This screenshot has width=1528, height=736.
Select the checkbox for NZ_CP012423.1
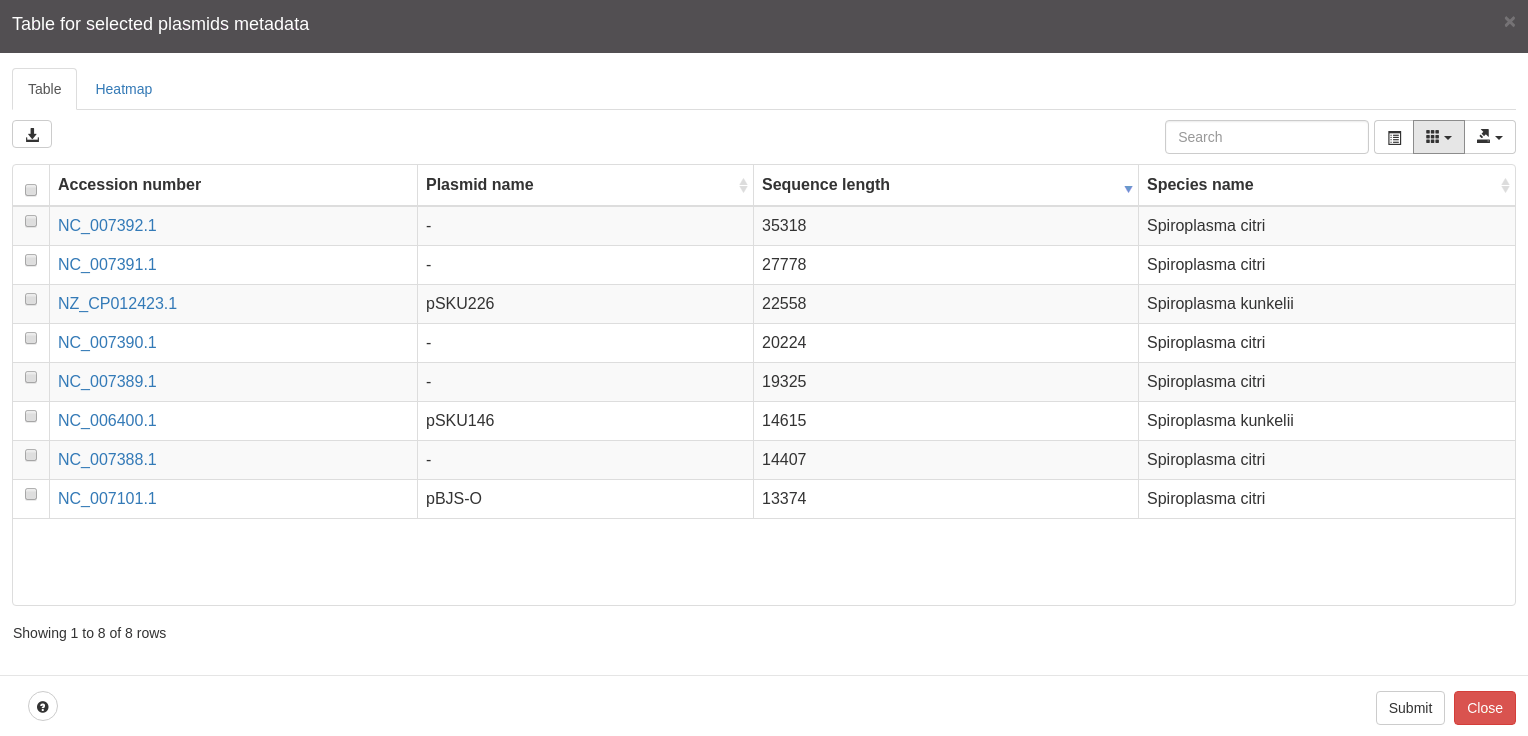point(31,299)
